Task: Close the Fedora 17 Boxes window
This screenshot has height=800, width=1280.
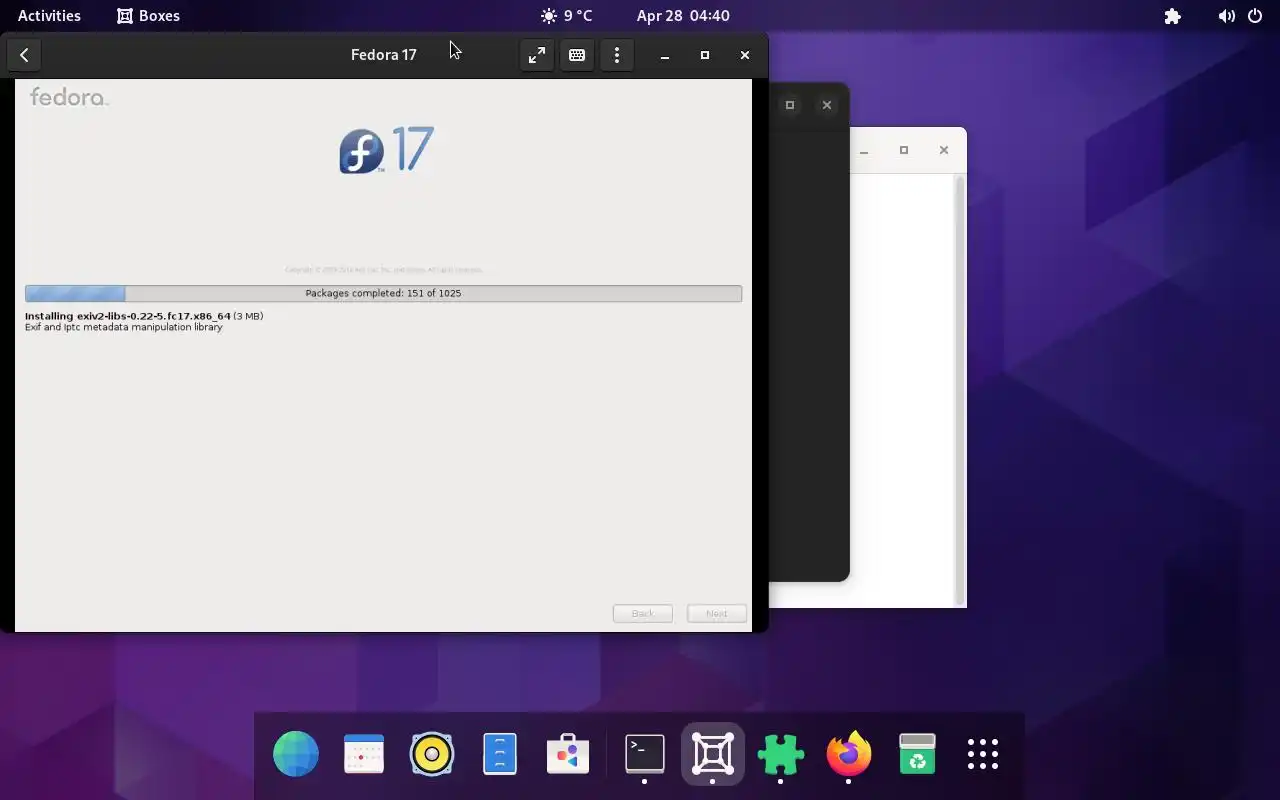Action: point(745,55)
